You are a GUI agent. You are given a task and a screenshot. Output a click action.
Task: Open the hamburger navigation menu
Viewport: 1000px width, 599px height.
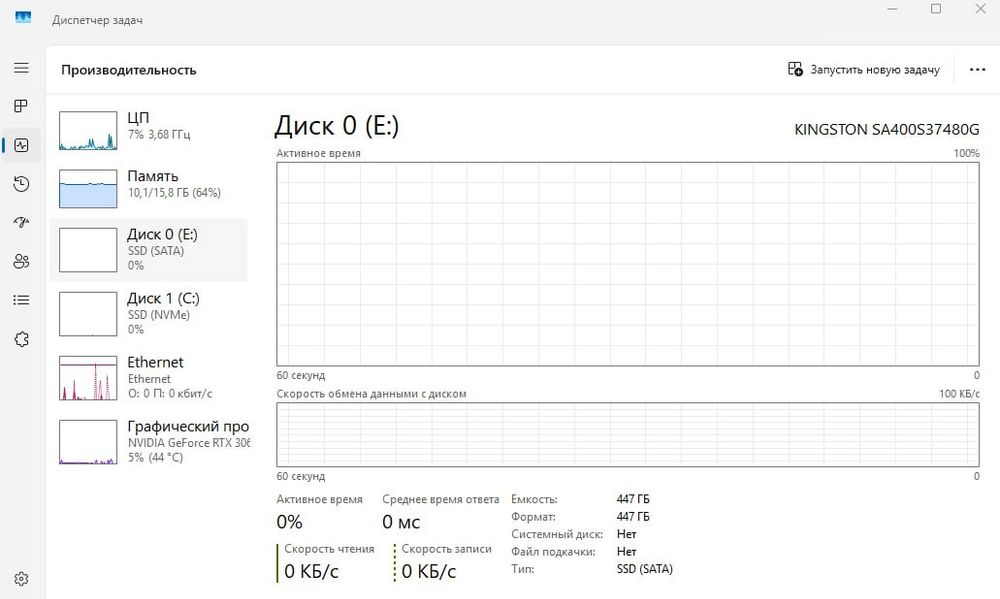21,68
